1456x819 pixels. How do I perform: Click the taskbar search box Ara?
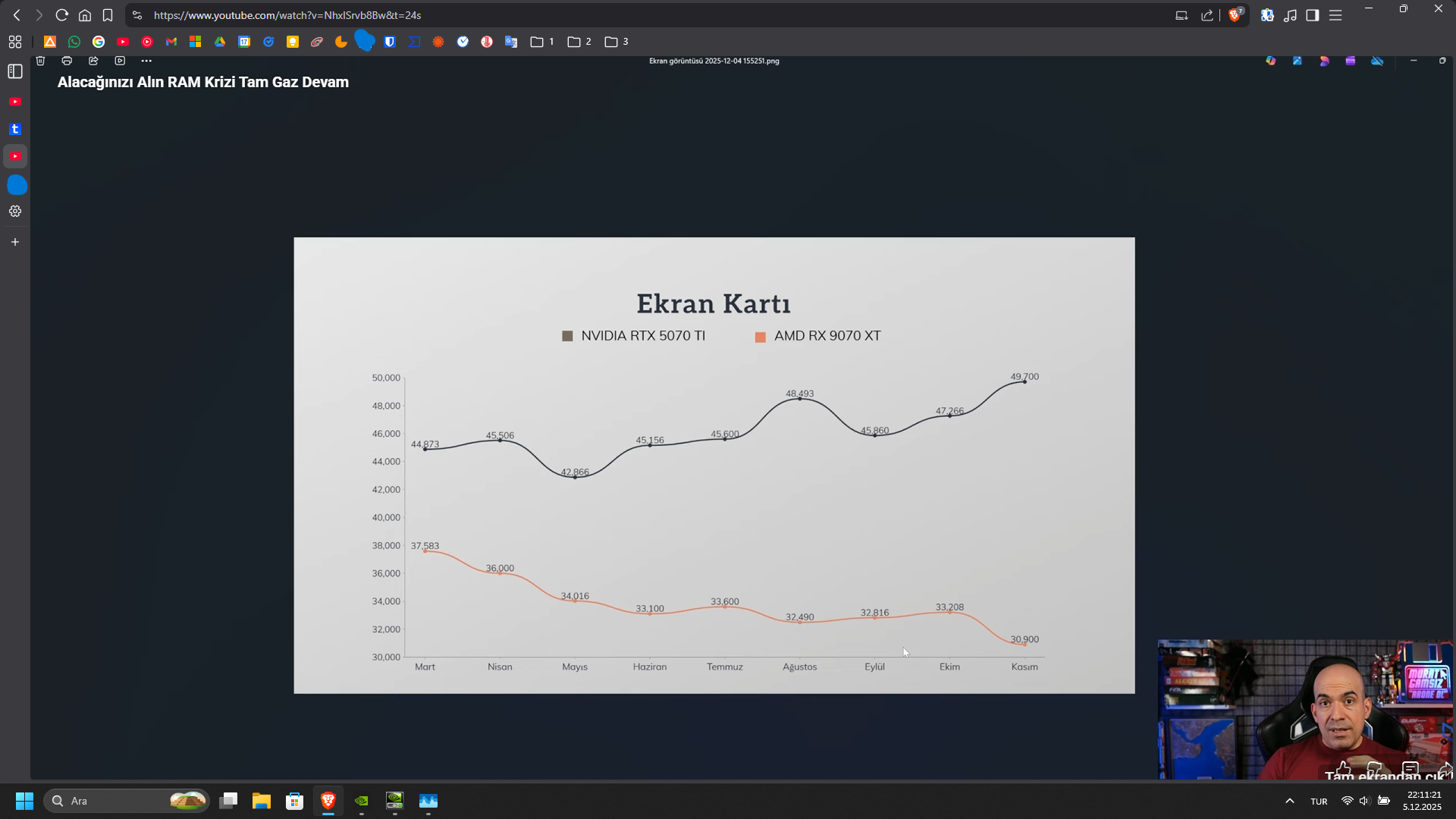click(x=126, y=801)
